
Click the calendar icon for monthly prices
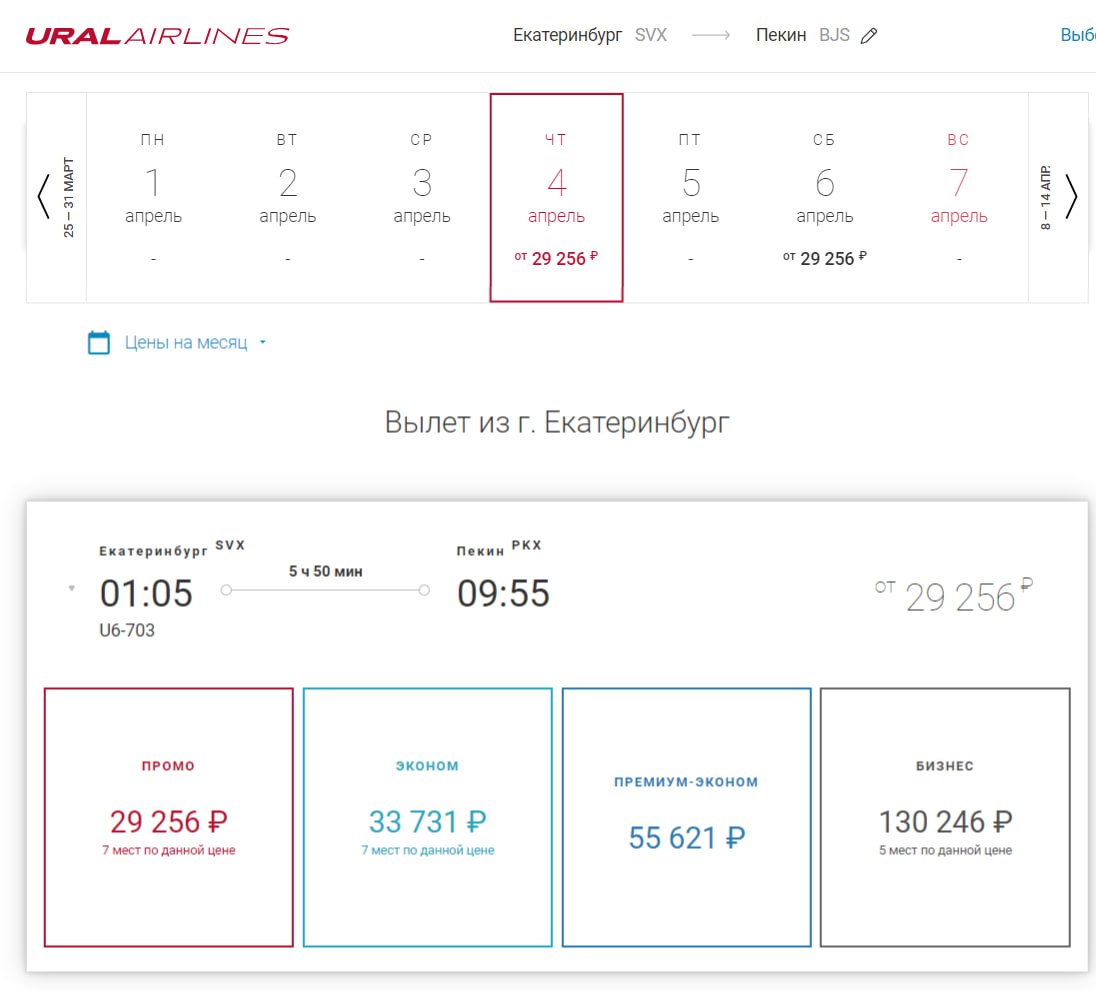(99, 343)
